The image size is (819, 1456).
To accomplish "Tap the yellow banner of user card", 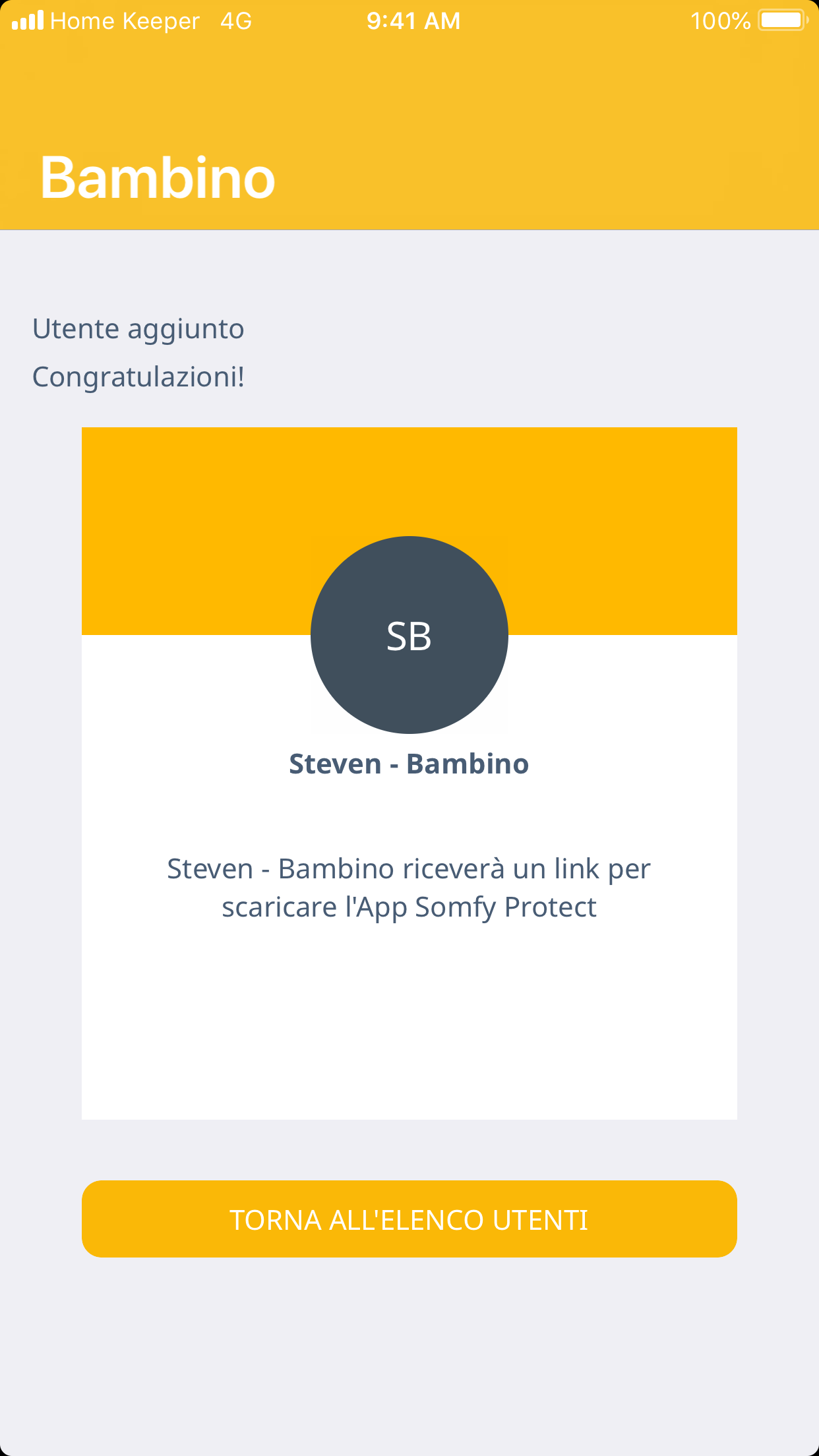I will (198, 514).
